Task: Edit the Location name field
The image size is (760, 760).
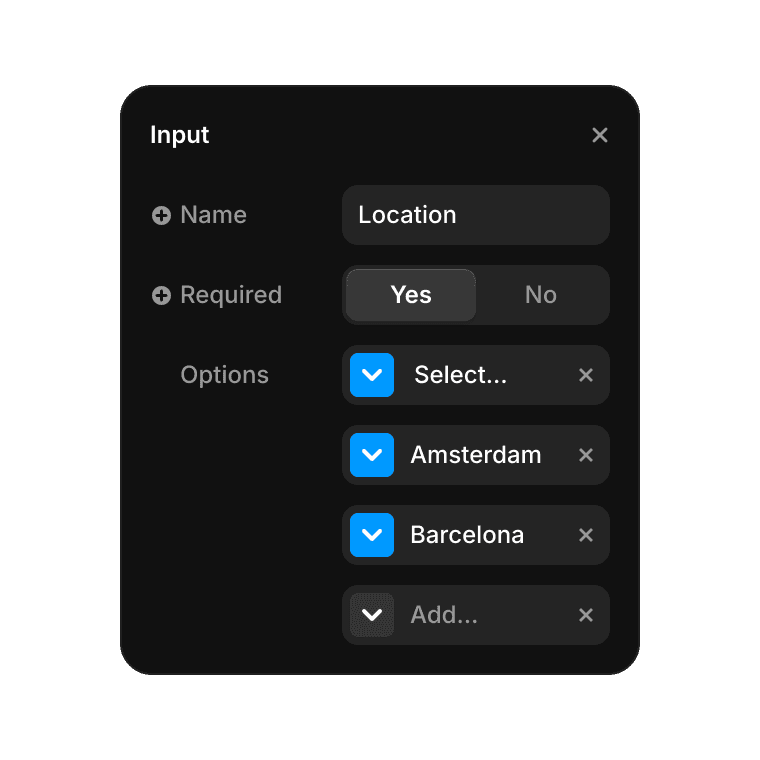Action: (x=475, y=215)
